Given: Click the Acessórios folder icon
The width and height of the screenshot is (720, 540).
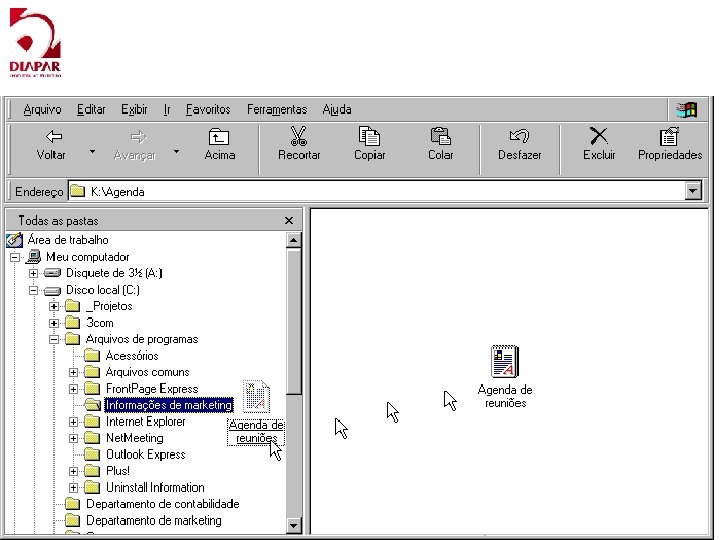Looking at the screenshot, I should [x=92, y=355].
